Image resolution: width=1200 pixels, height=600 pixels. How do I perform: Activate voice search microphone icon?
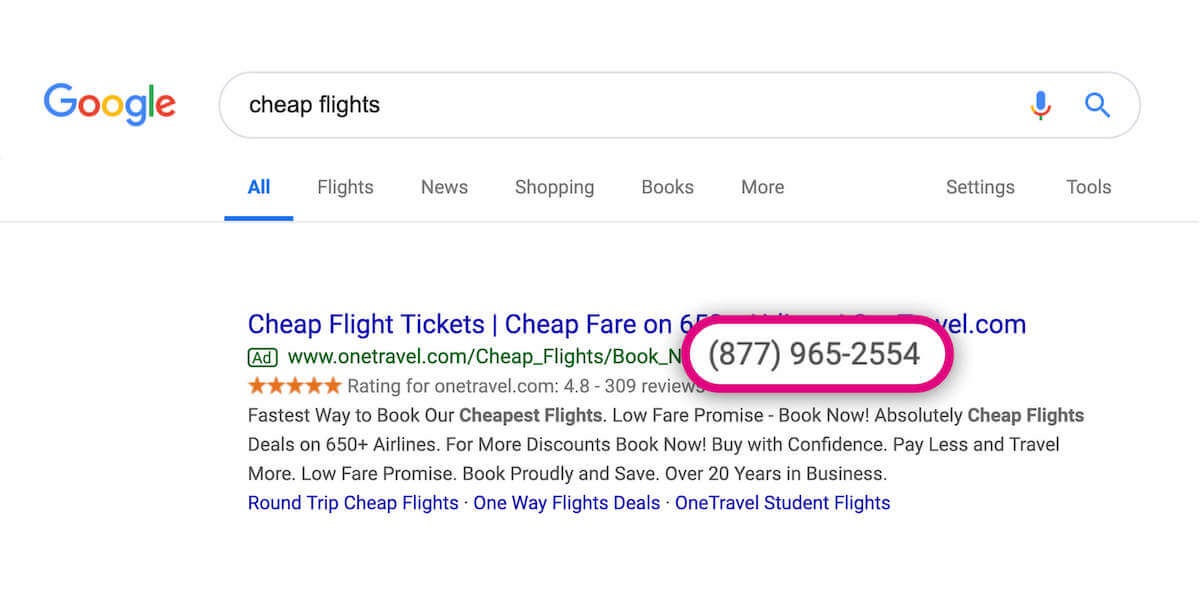pyautogui.click(x=1040, y=105)
